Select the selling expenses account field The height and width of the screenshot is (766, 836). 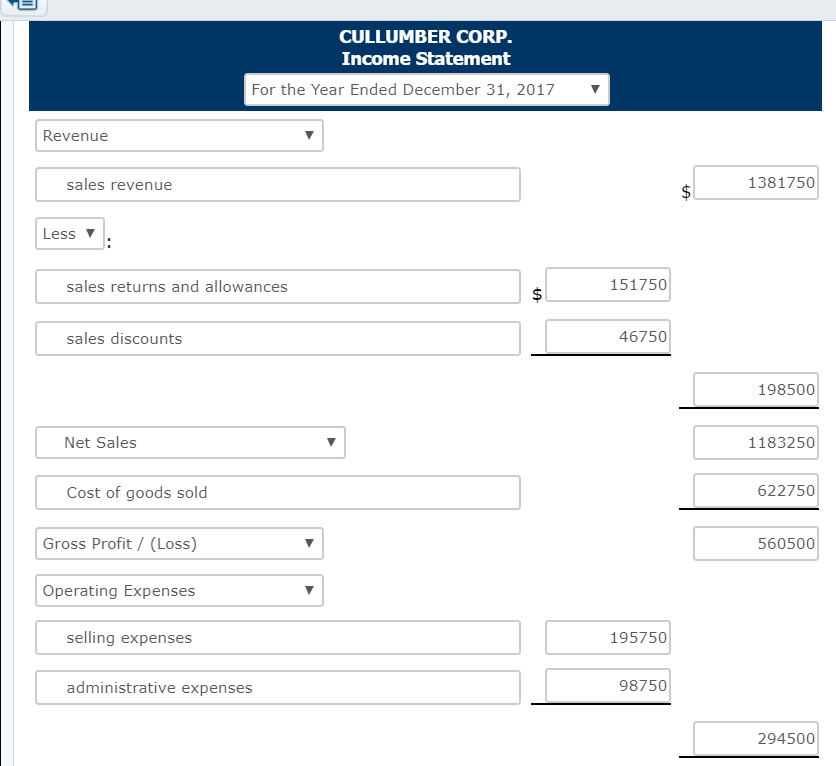pos(278,638)
